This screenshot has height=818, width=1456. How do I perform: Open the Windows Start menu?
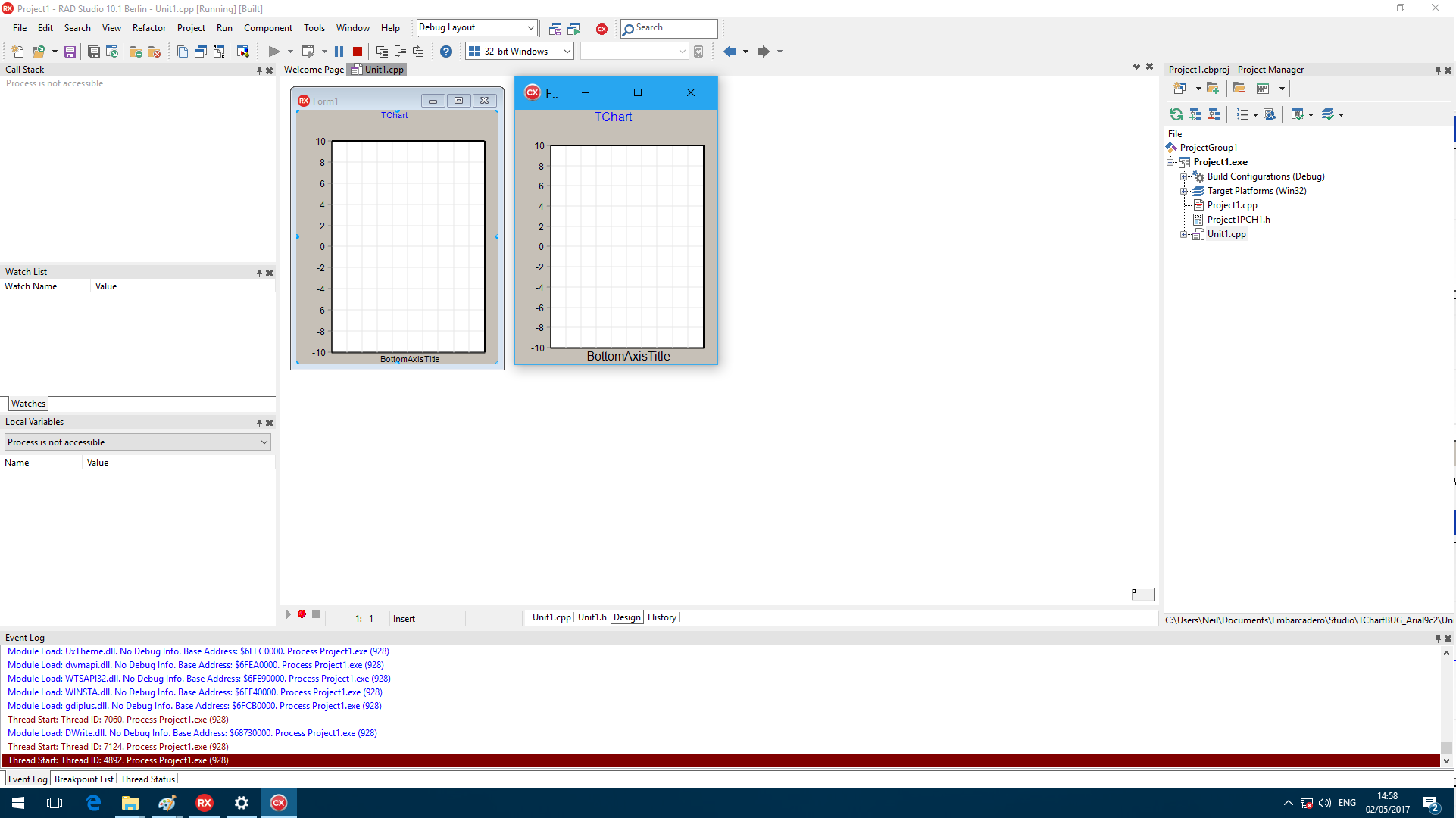18,803
